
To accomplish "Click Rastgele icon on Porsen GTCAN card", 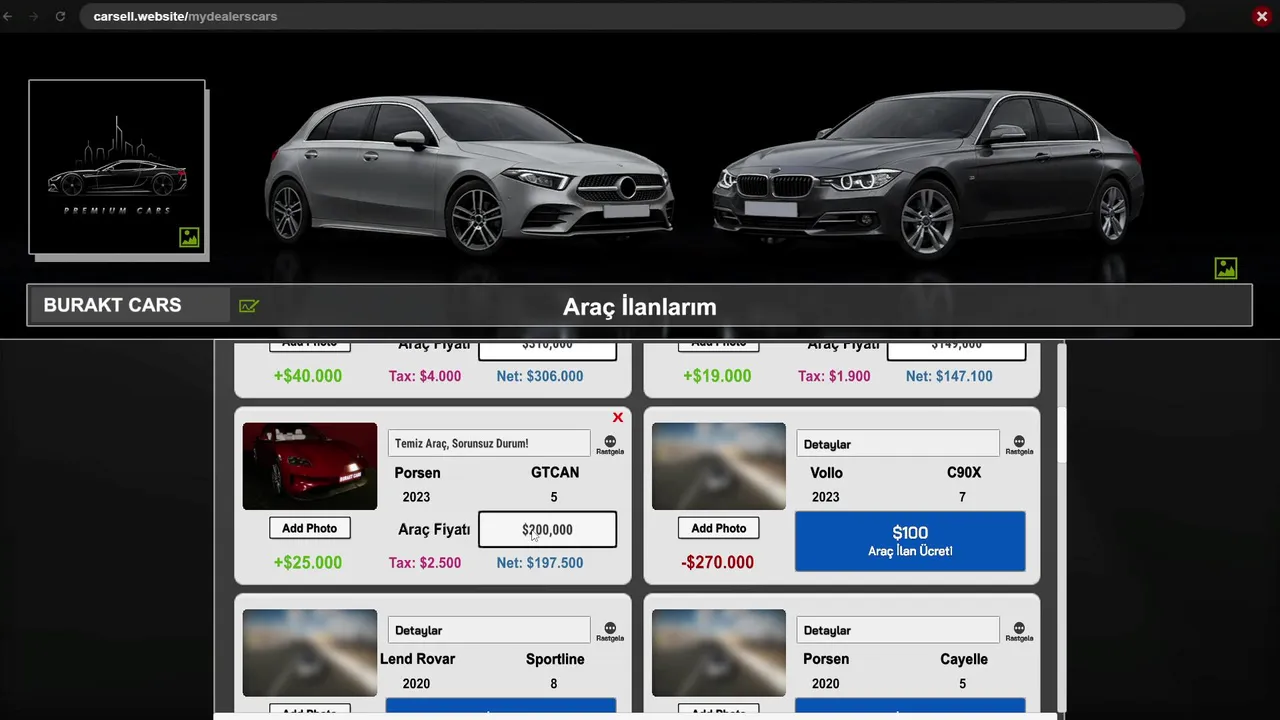I will pyautogui.click(x=610, y=445).
